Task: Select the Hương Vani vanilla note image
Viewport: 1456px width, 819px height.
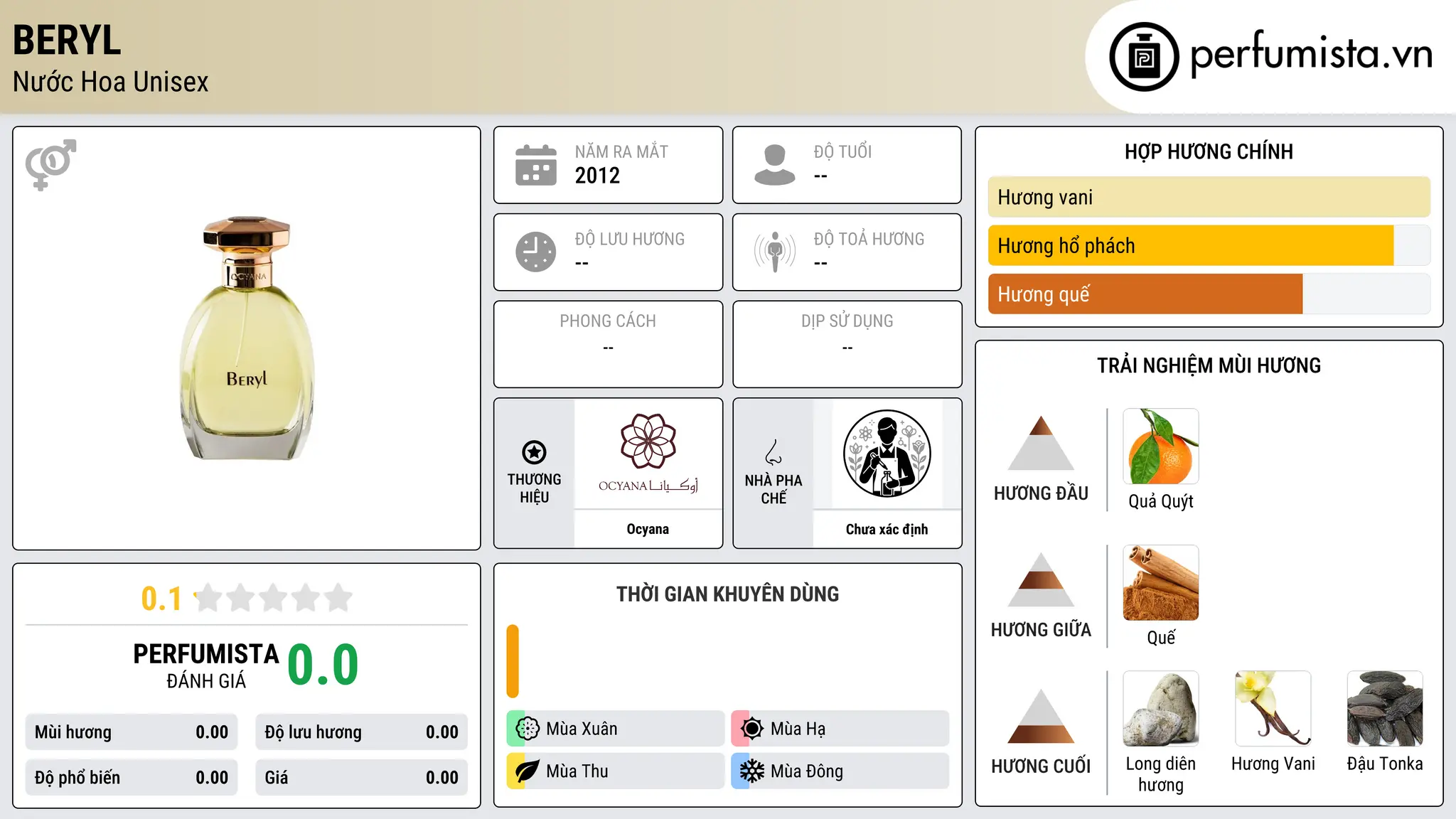Action: (x=1273, y=709)
